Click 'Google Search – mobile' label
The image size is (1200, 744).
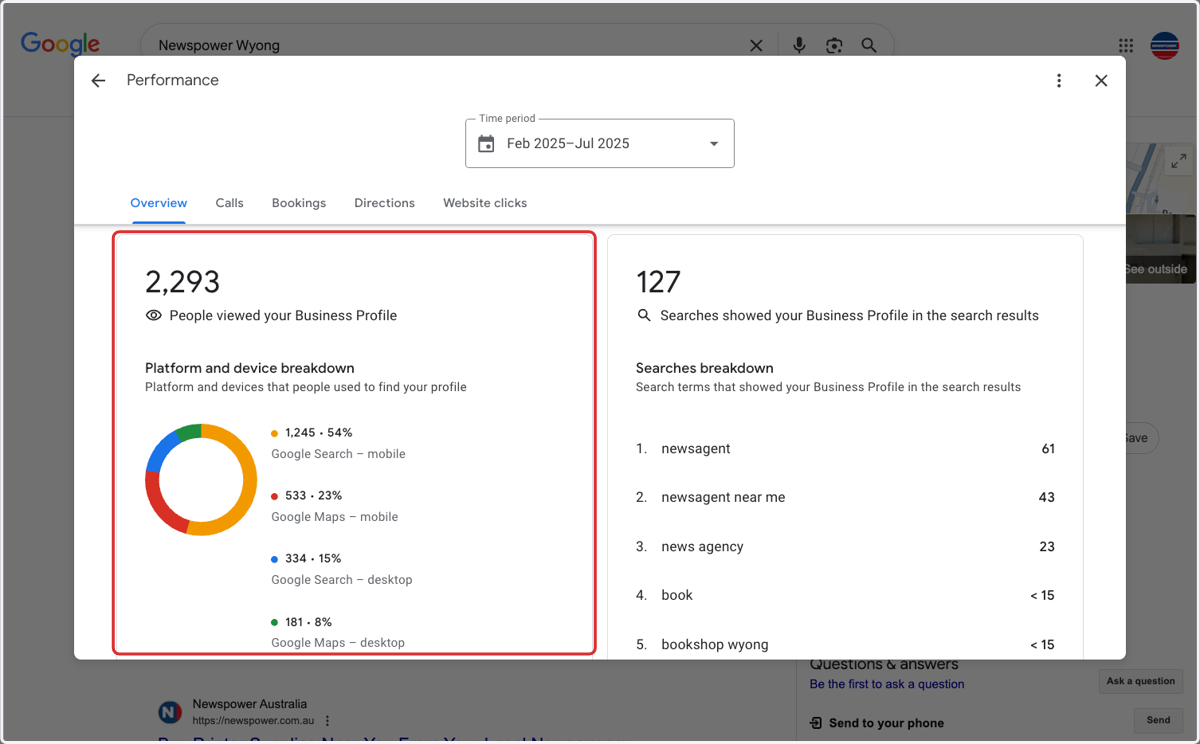338,454
